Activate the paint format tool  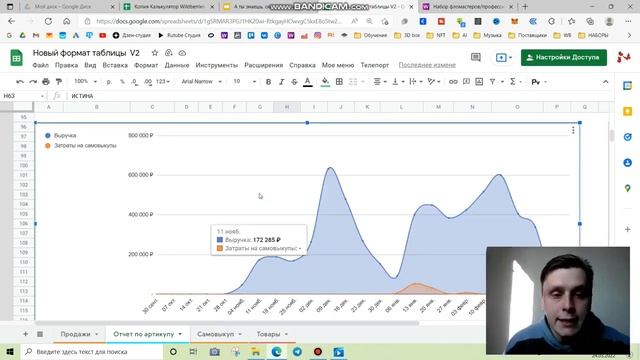(59, 82)
